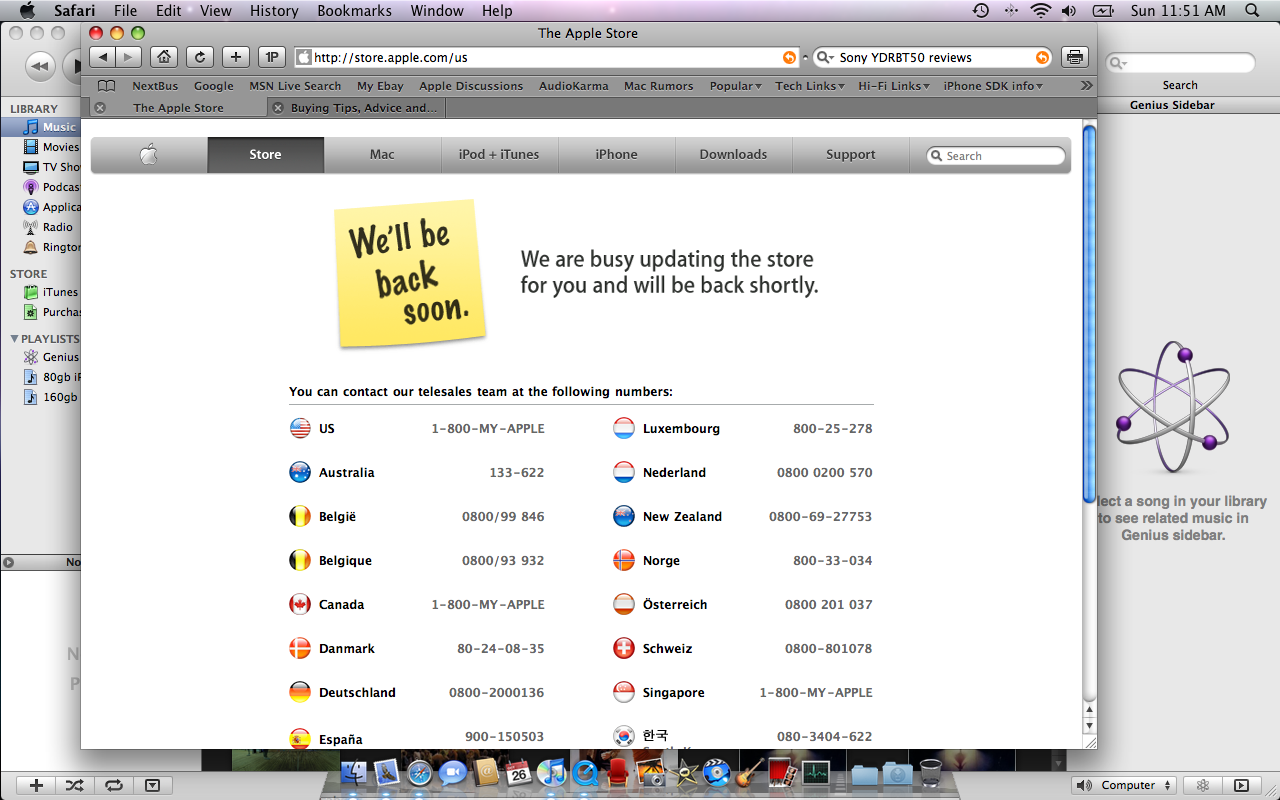Start Genius with atom button
The height and width of the screenshot is (800, 1280).
tap(1204, 786)
